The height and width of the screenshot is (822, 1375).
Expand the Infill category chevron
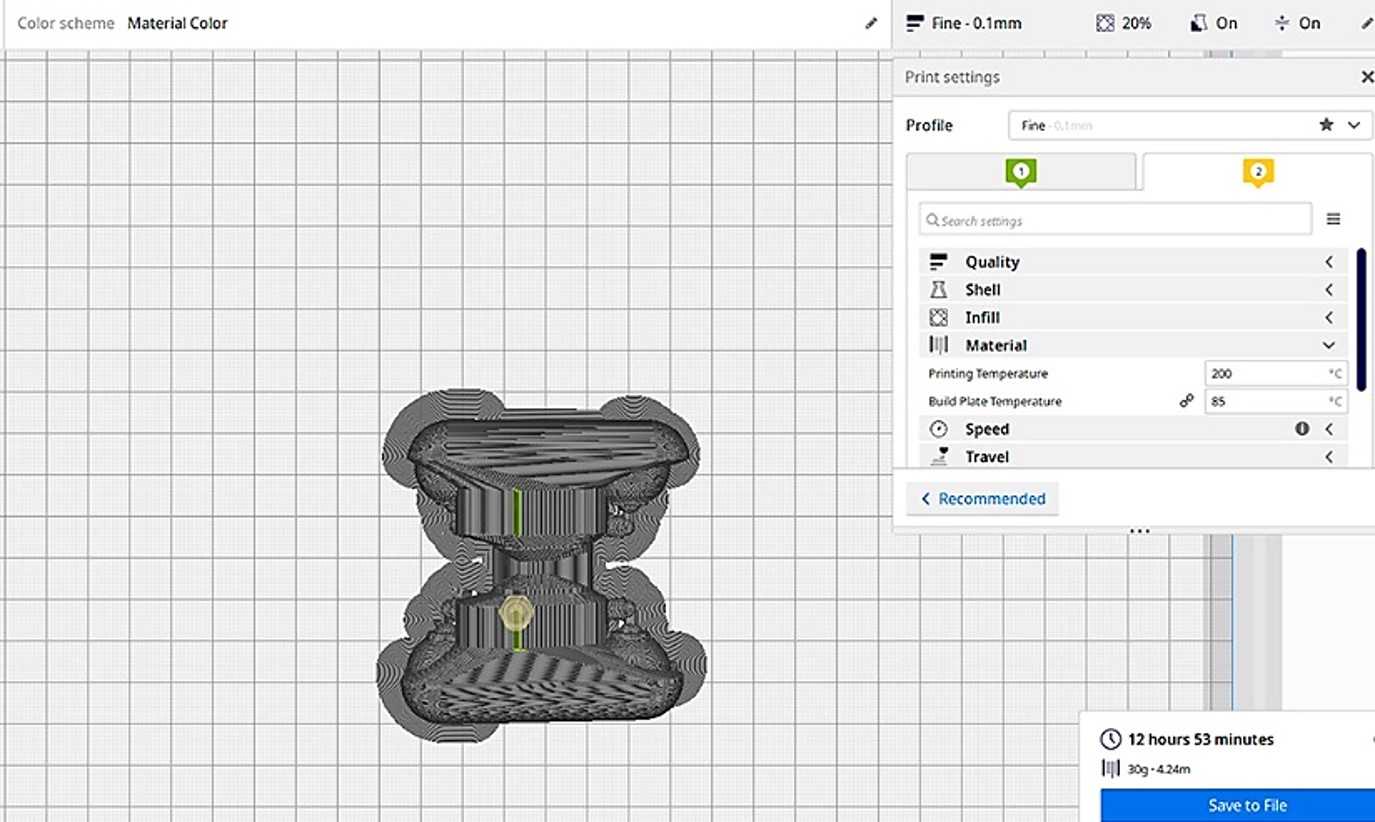click(1329, 318)
